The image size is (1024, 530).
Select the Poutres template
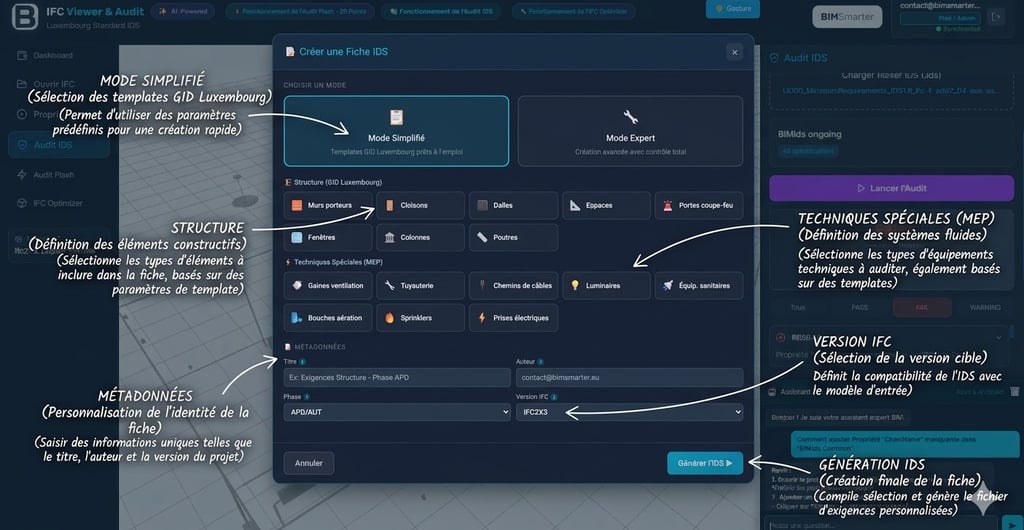[x=513, y=238]
